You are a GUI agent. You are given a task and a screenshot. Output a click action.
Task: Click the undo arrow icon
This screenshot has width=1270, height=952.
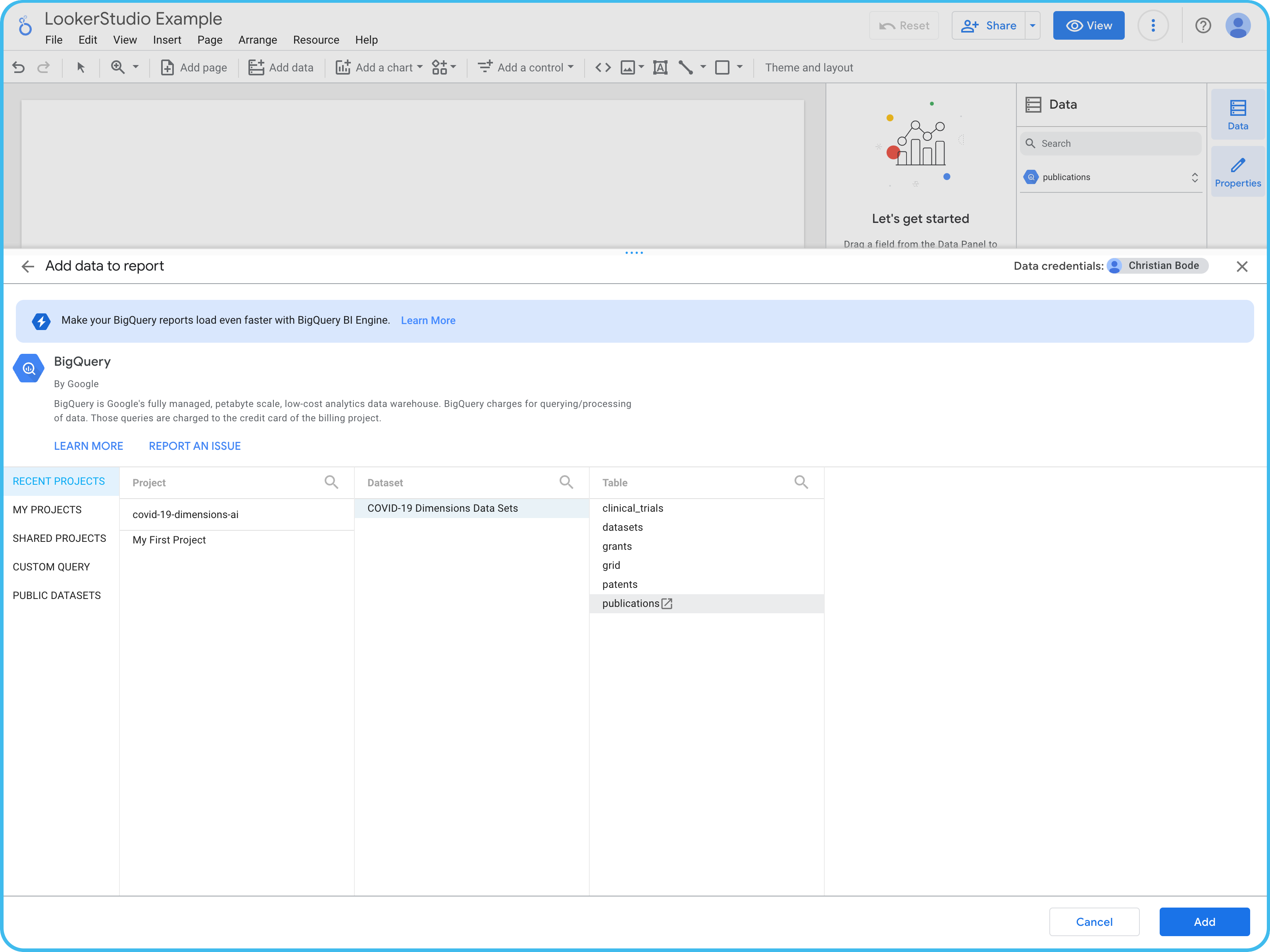[x=18, y=68]
